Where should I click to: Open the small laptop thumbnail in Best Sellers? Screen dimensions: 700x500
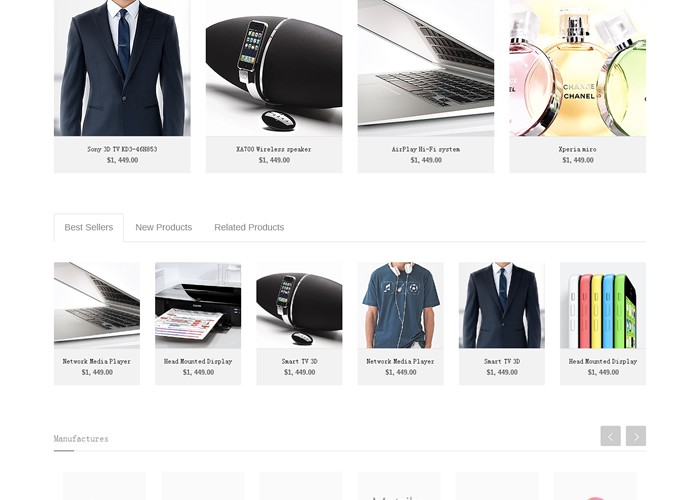pyautogui.click(x=97, y=305)
